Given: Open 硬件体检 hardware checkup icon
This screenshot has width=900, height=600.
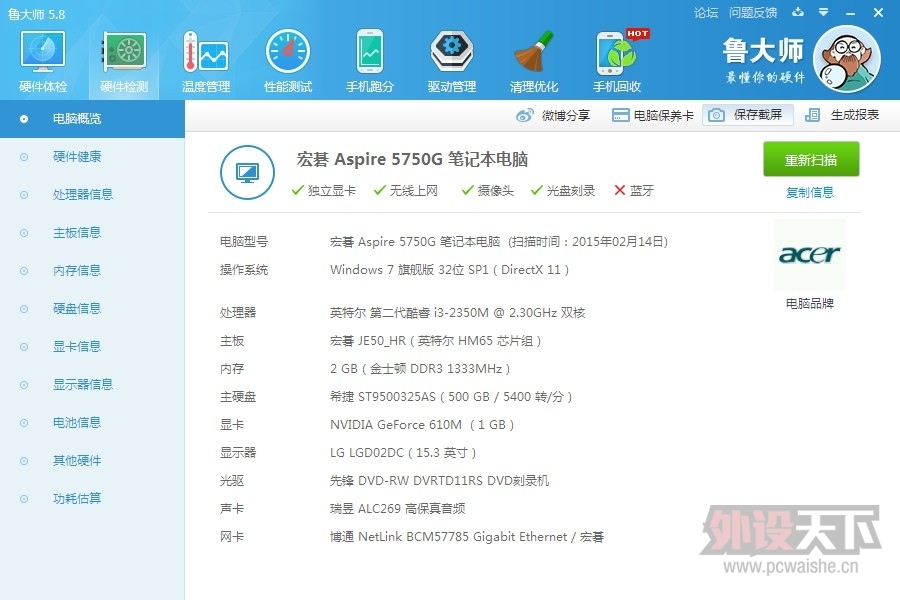Looking at the screenshot, I should [x=42, y=52].
